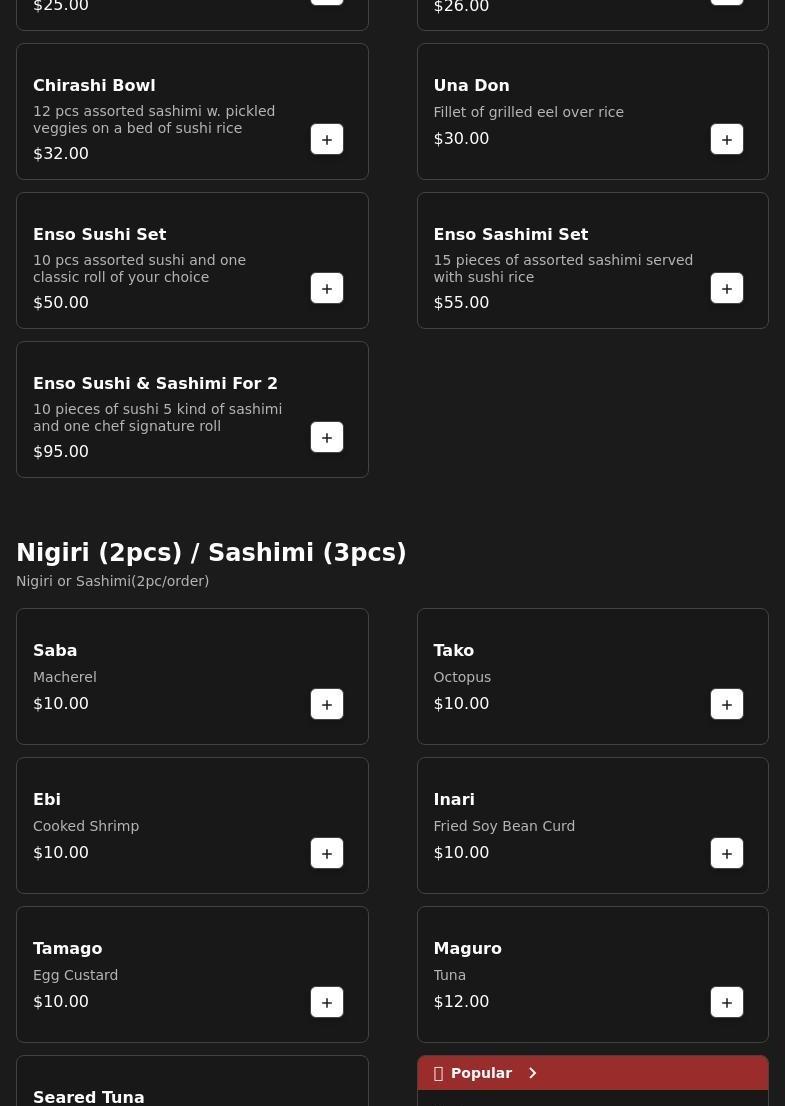This screenshot has width=785, height=1106.
Task: Select the Enso Sashimi Set title
Action: [x=510, y=235]
